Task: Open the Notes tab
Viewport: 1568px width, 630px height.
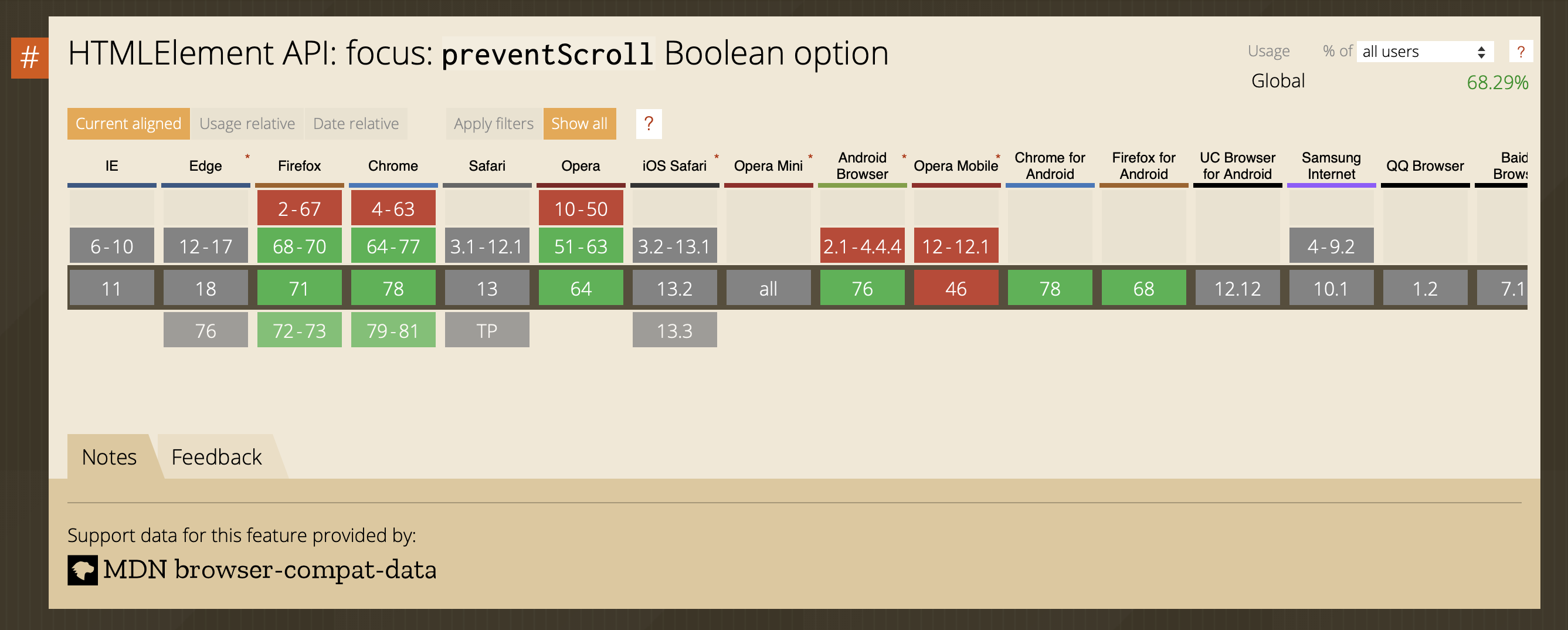Action: point(108,456)
